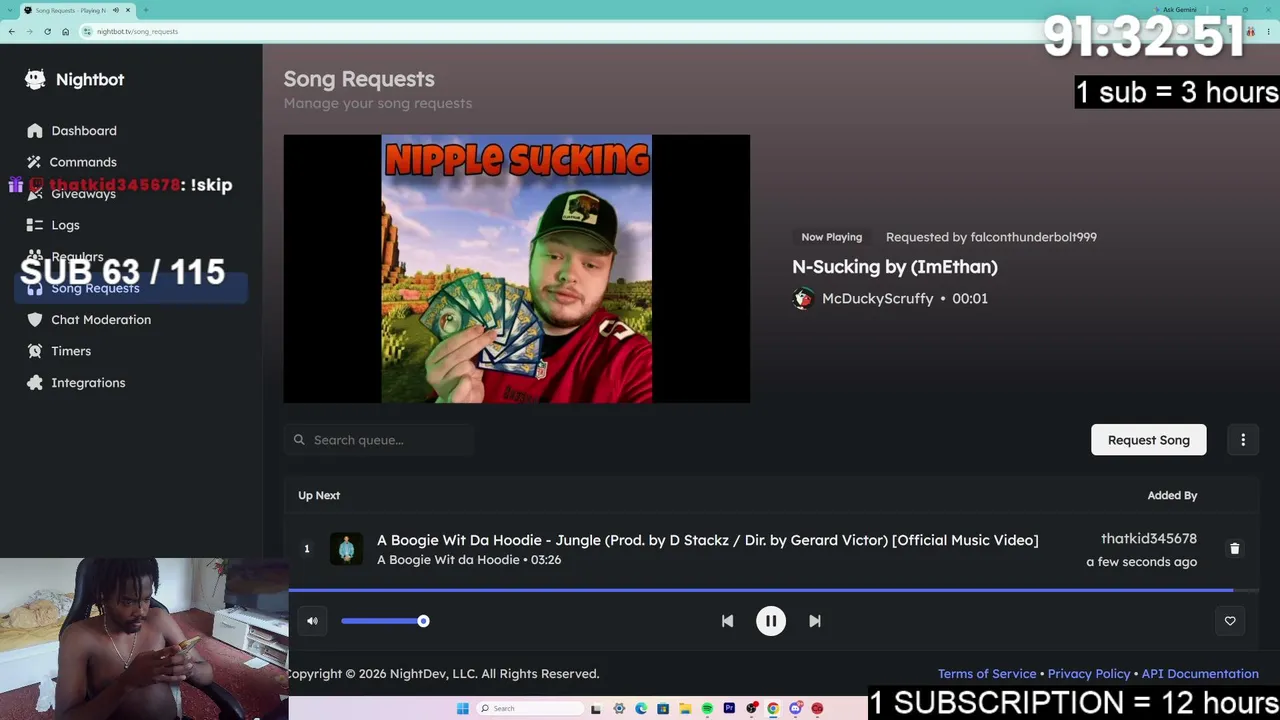Screen dimensions: 1280x720
Task: Open the queue options three-dot menu
Action: (1243, 440)
